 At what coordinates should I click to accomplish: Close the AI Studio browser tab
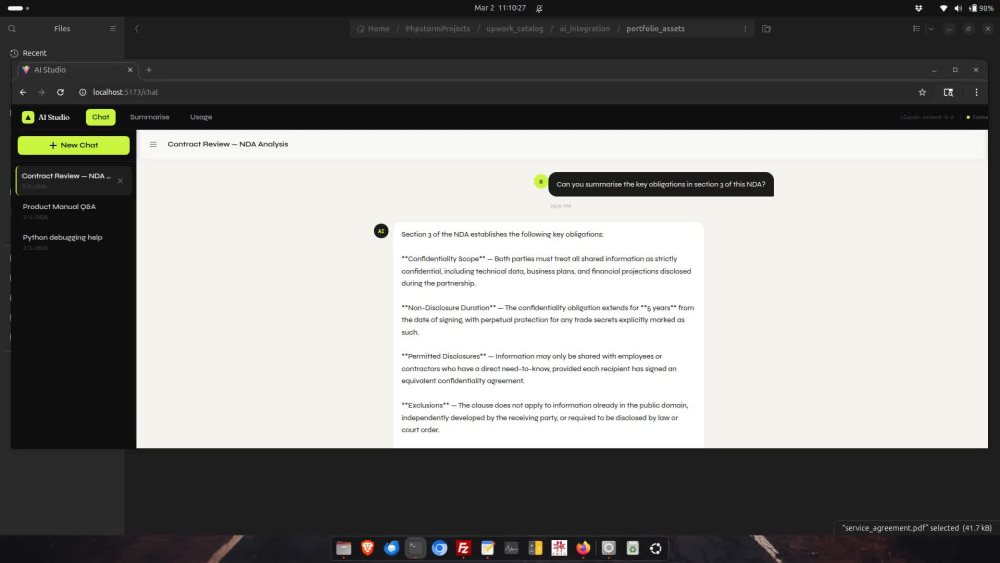click(130, 70)
